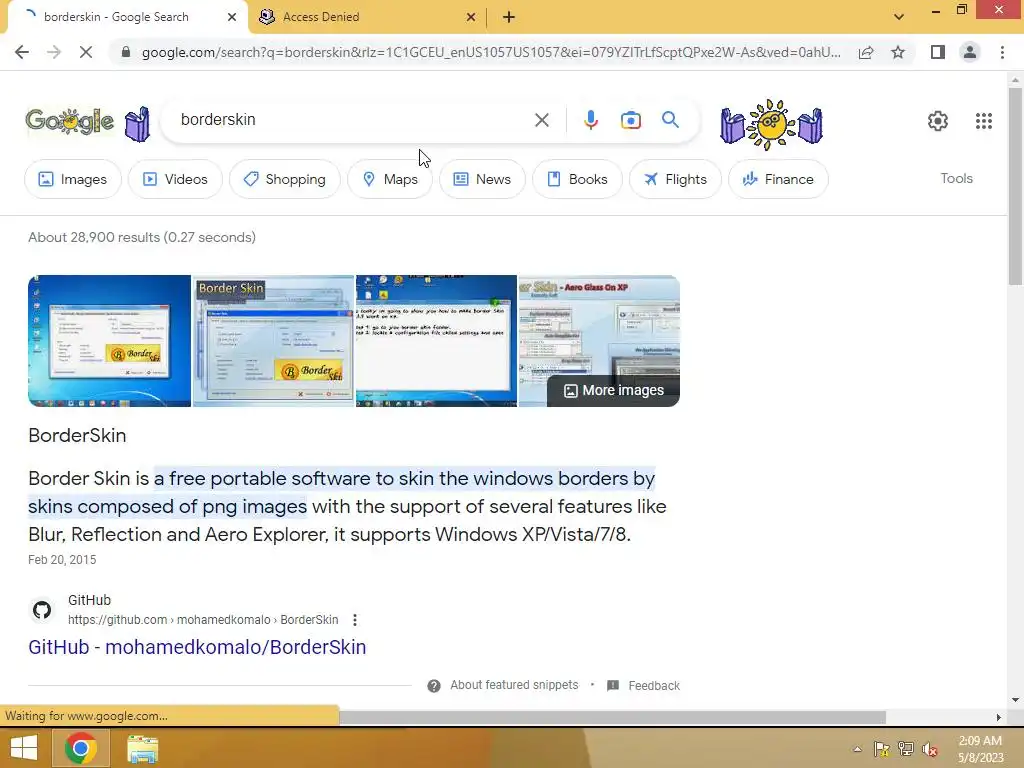
Task: Open first BorderSkin Windows 7 thumbnail
Action: [109, 341]
